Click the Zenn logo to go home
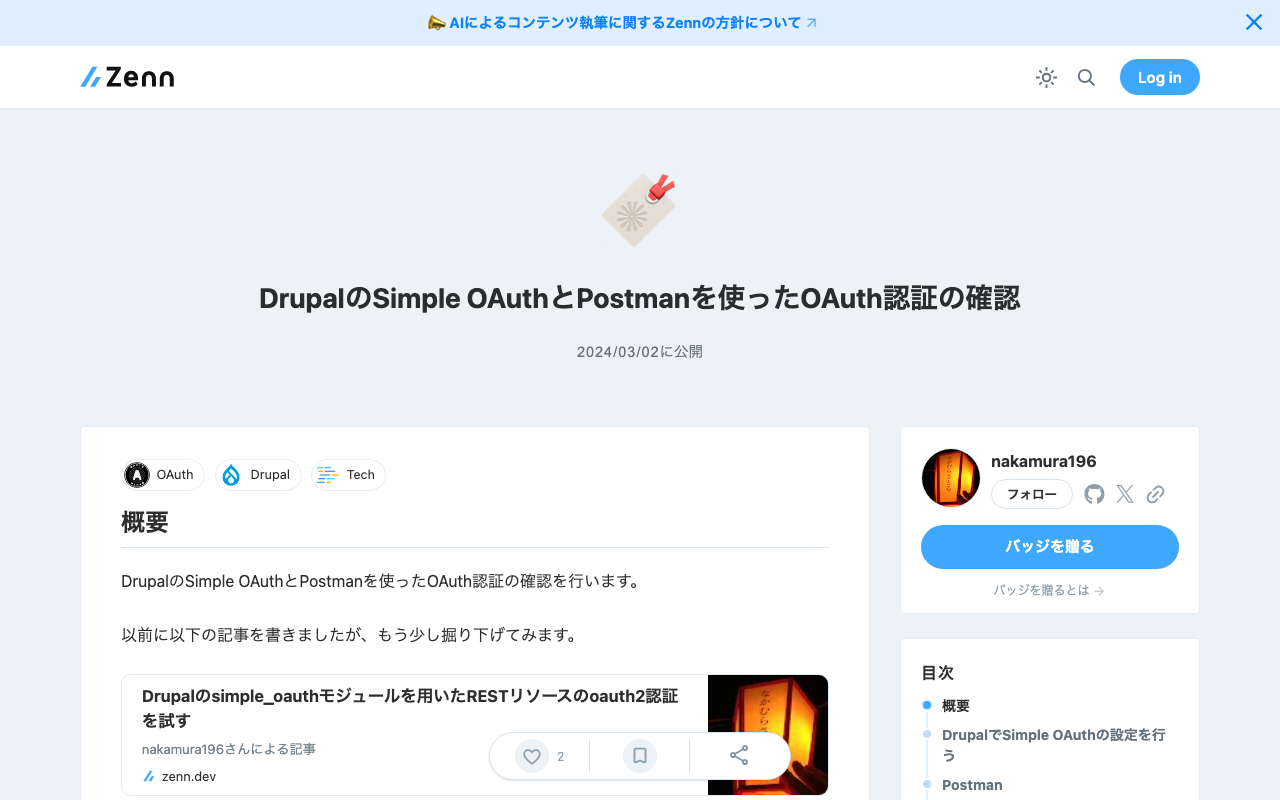The image size is (1280, 800). point(126,77)
